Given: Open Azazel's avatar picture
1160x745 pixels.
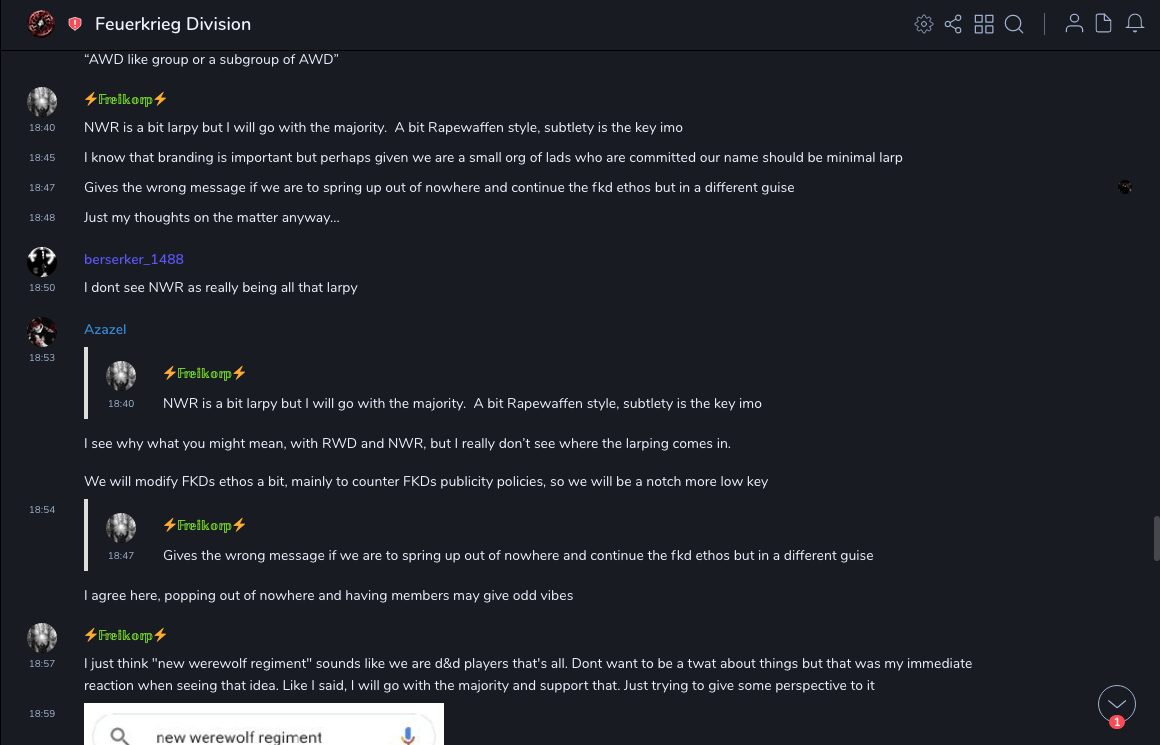Looking at the screenshot, I should (x=42, y=332).
